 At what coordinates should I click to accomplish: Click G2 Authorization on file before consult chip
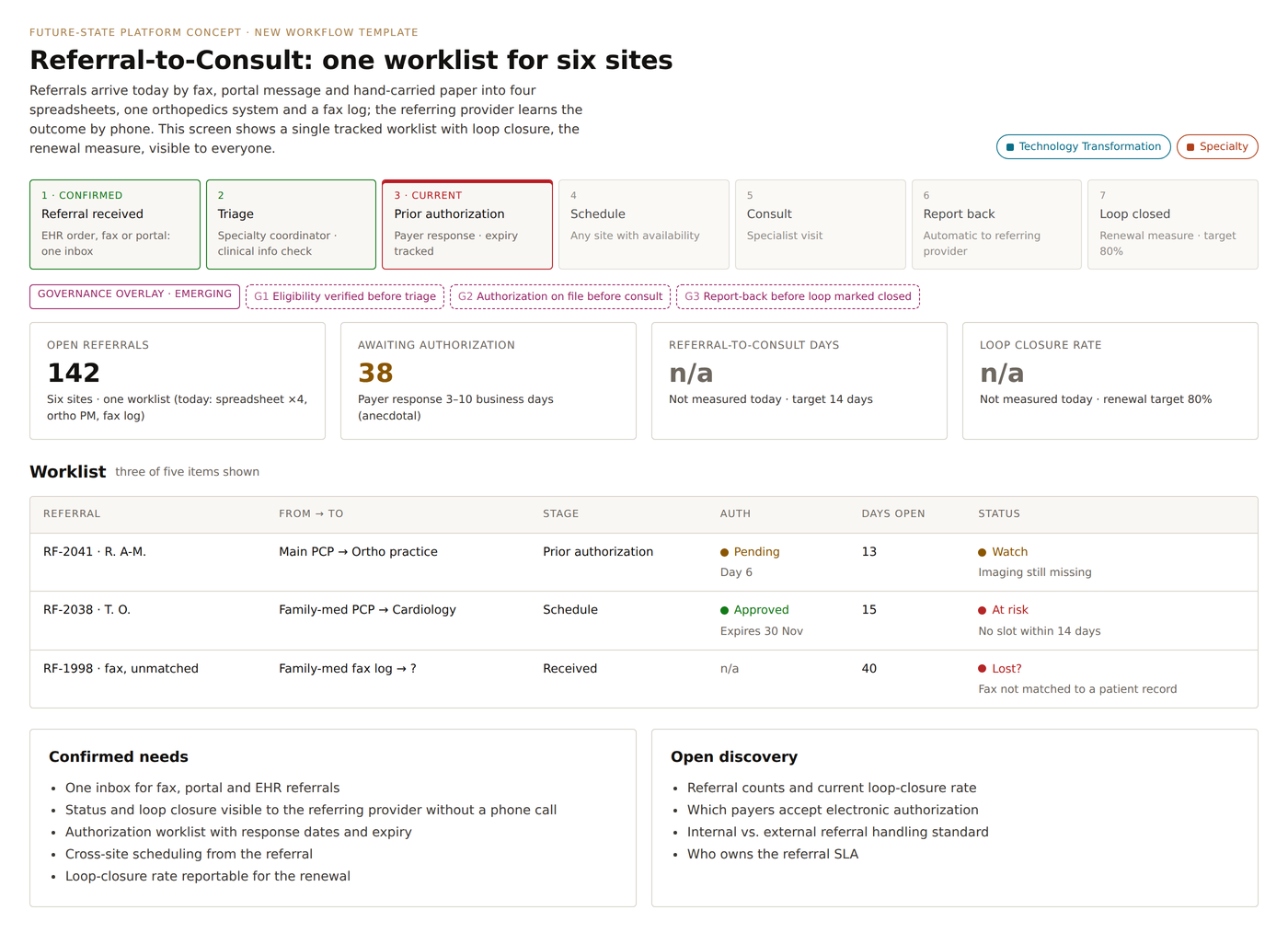[x=560, y=296]
